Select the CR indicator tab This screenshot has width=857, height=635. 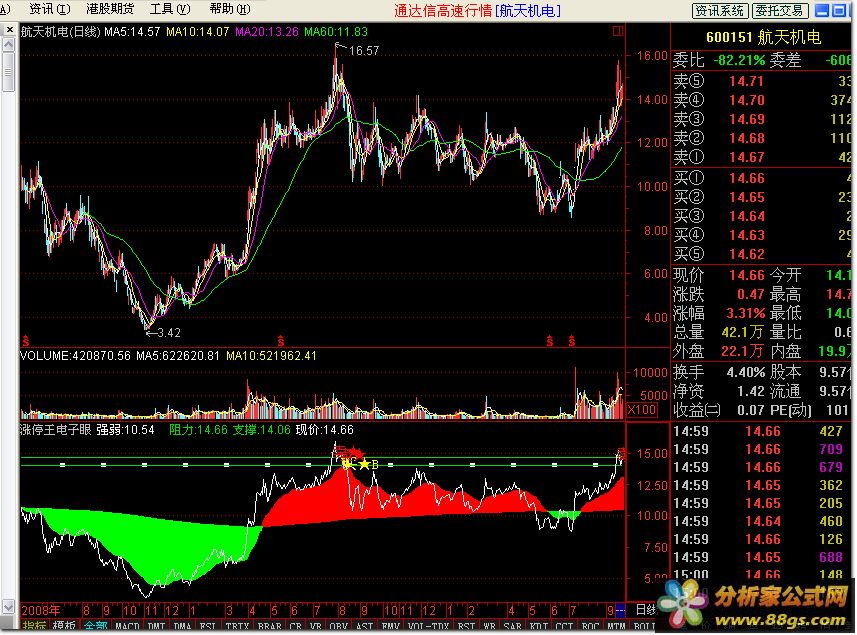(x=296, y=626)
